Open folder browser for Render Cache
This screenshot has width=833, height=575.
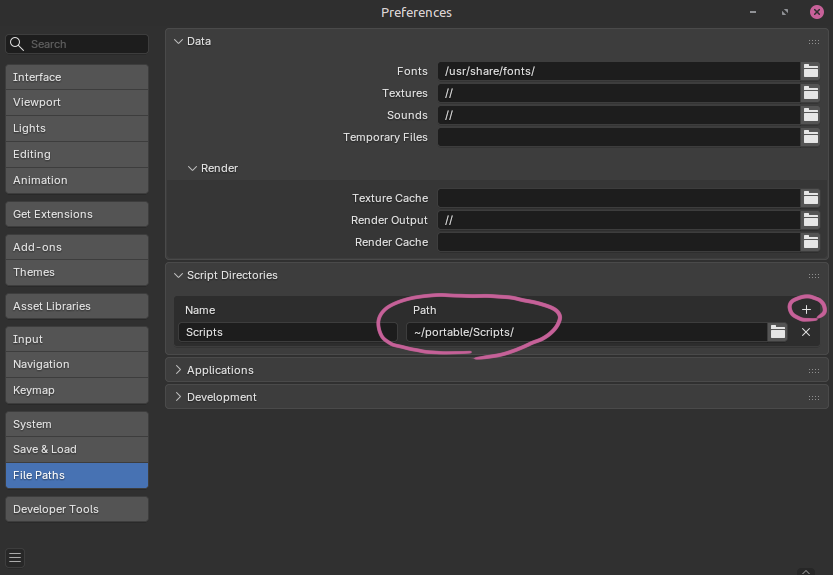(x=810, y=242)
